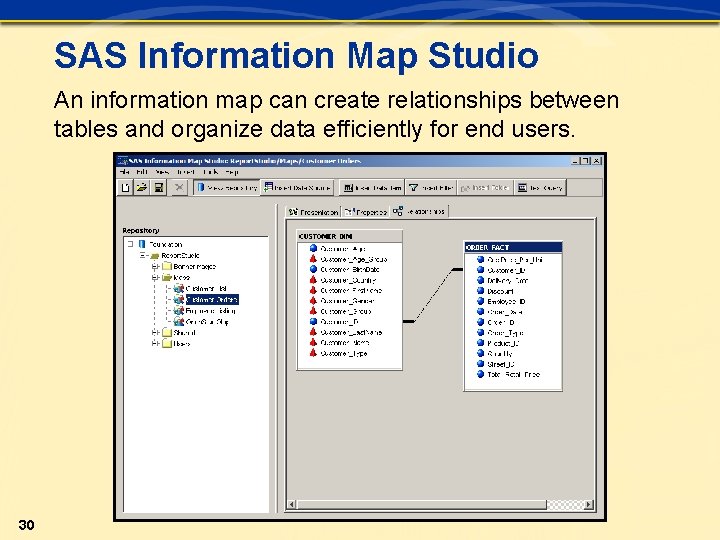
Task: Click the Insert Data Item toolbar button
Action: coord(372,187)
